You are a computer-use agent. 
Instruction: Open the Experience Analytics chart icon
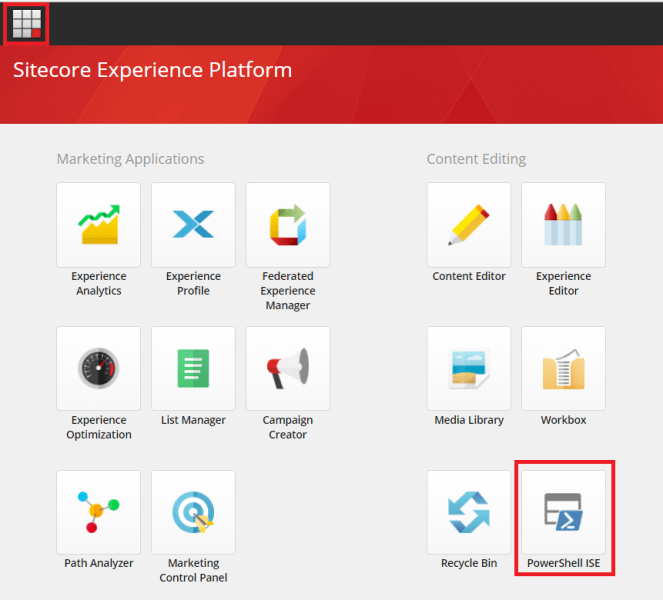(98, 224)
